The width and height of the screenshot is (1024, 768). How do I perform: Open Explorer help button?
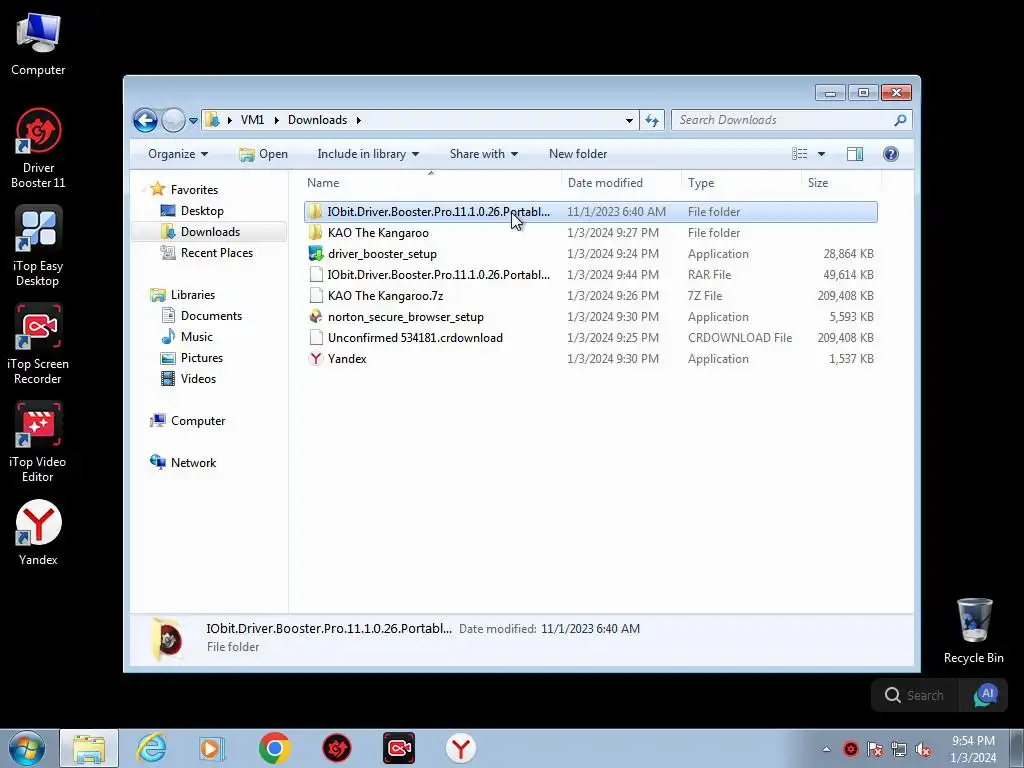(891, 153)
